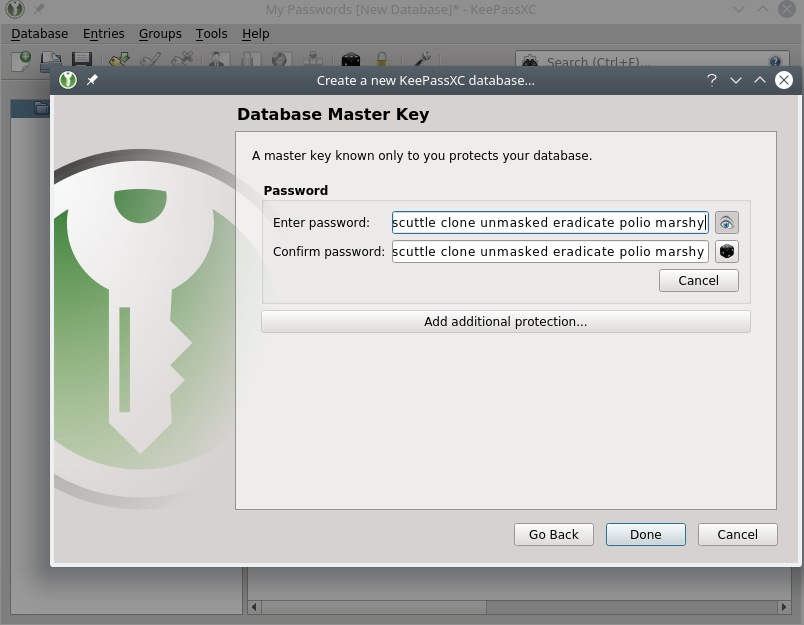Click the main window title 'My Passwords [New Database]*'
Viewport: 804px width, 625px height.
(362, 9)
